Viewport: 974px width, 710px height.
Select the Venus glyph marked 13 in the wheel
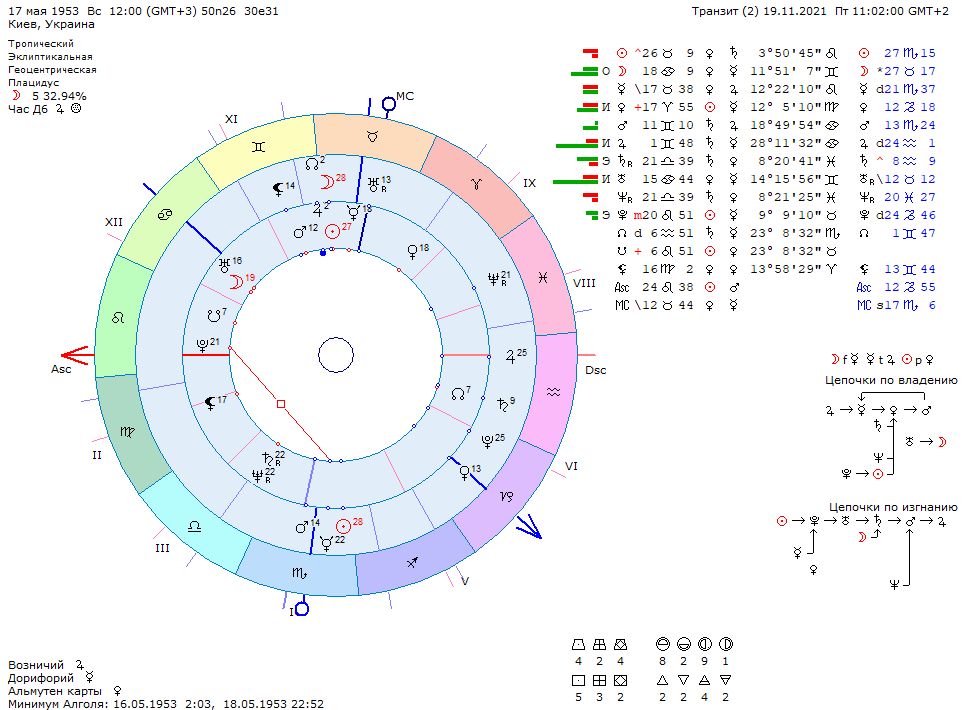pos(464,473)
